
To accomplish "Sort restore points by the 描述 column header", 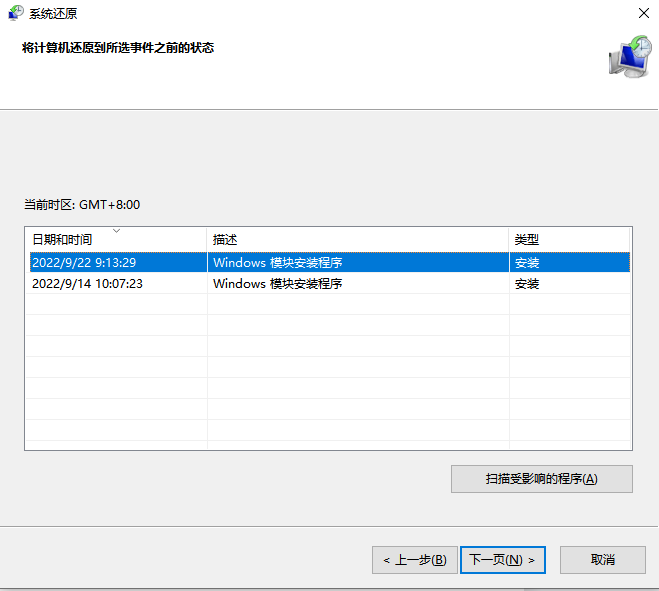I will [x=225, y=240].
